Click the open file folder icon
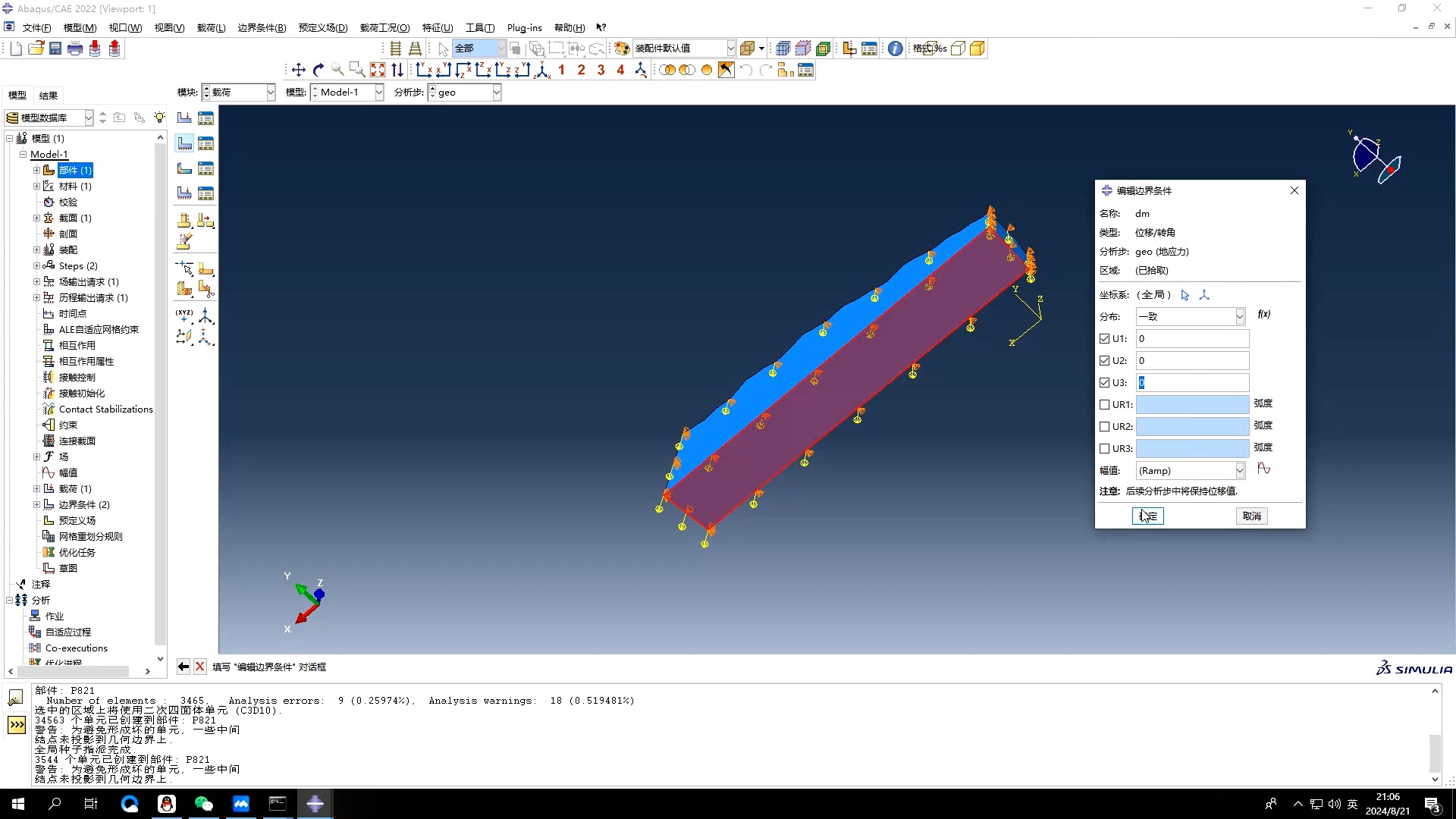The height and width of the screenshot is (819, 1456). [36, 49]
